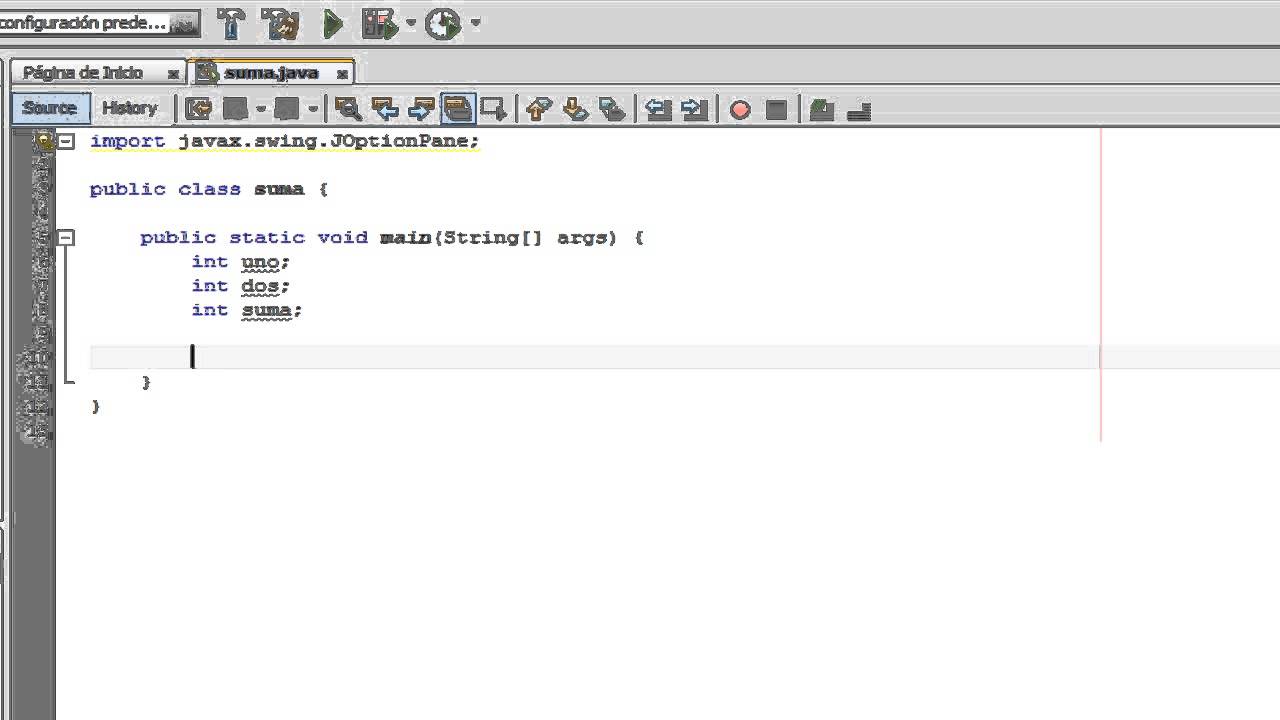Click the main method name
The height and width of the screenshot is (720, 1280).
pyautogui.click(x=405, y=238)
